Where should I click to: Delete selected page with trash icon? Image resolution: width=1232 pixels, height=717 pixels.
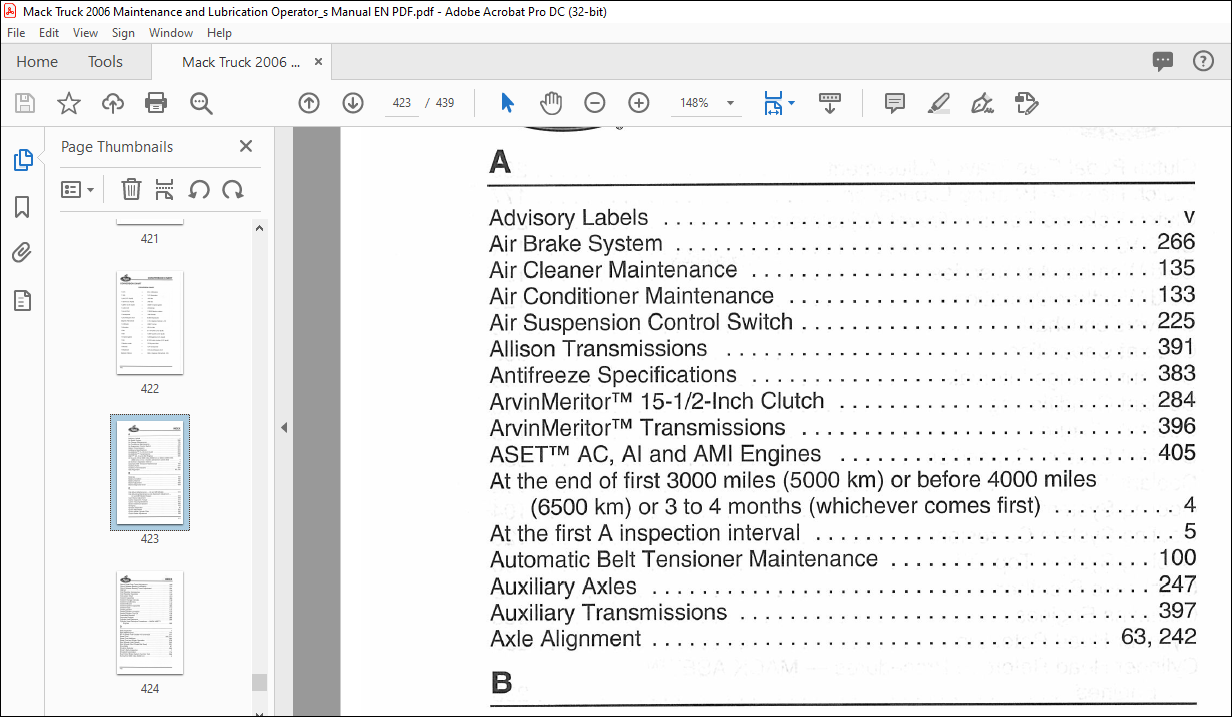(131, 189)
